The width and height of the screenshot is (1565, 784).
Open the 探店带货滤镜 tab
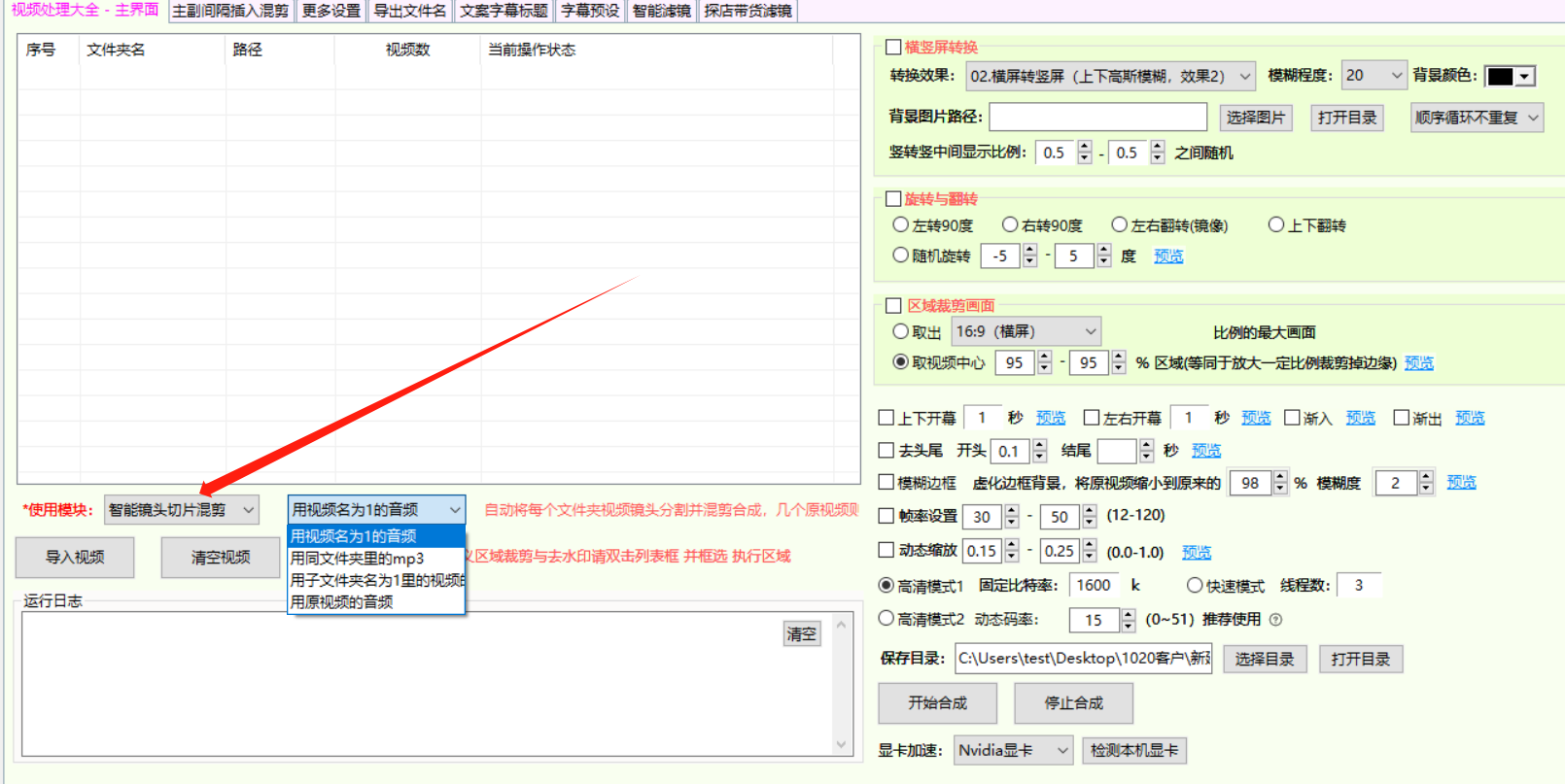click(748, 11)
